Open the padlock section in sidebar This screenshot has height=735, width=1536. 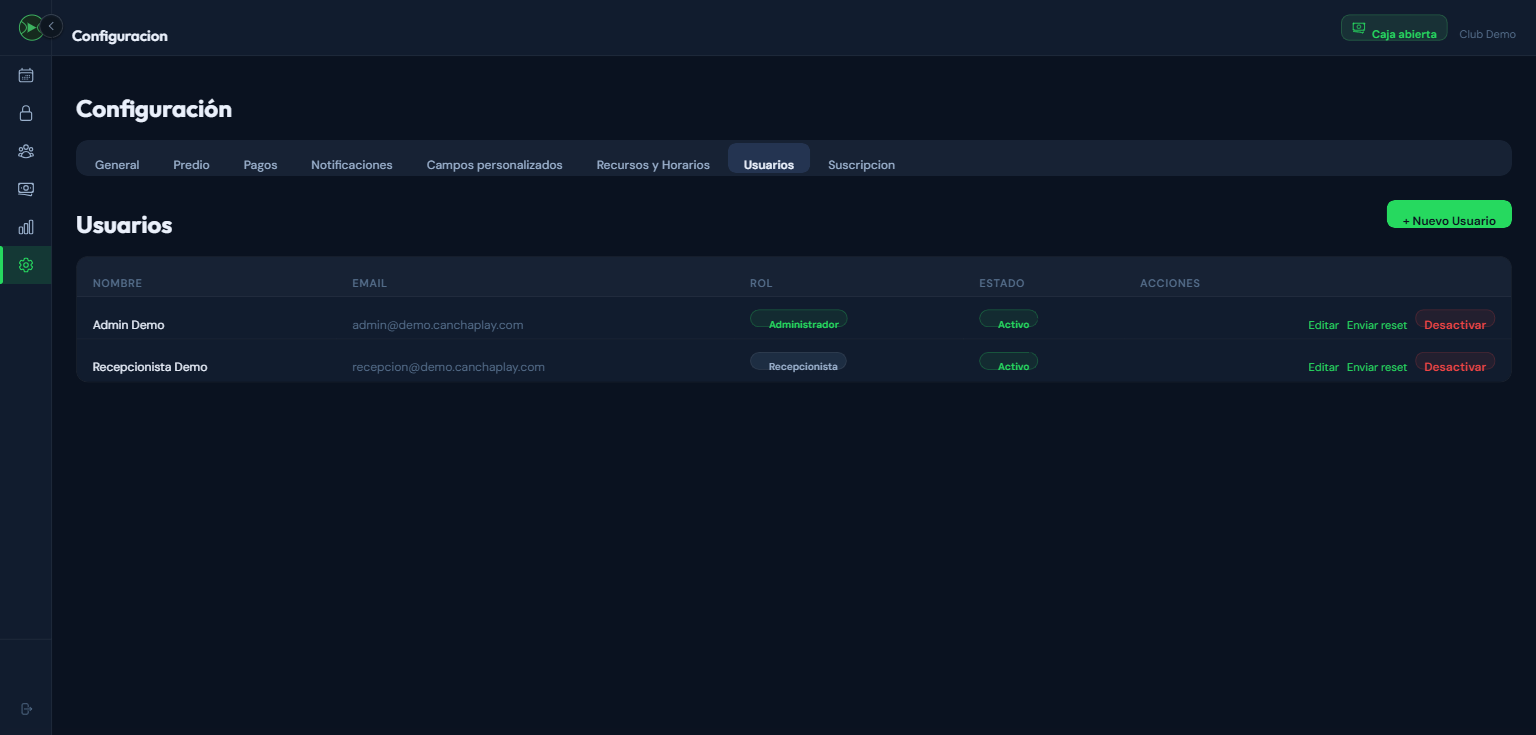pos(26,113)
